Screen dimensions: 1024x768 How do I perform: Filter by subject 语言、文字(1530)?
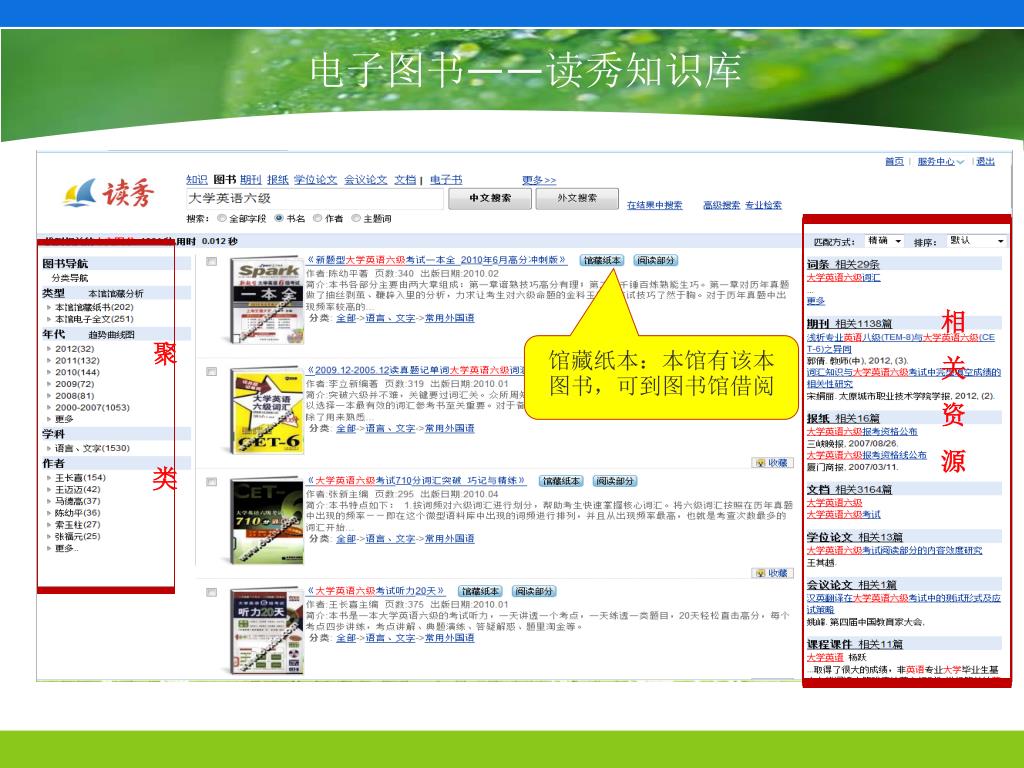point(92,448)
